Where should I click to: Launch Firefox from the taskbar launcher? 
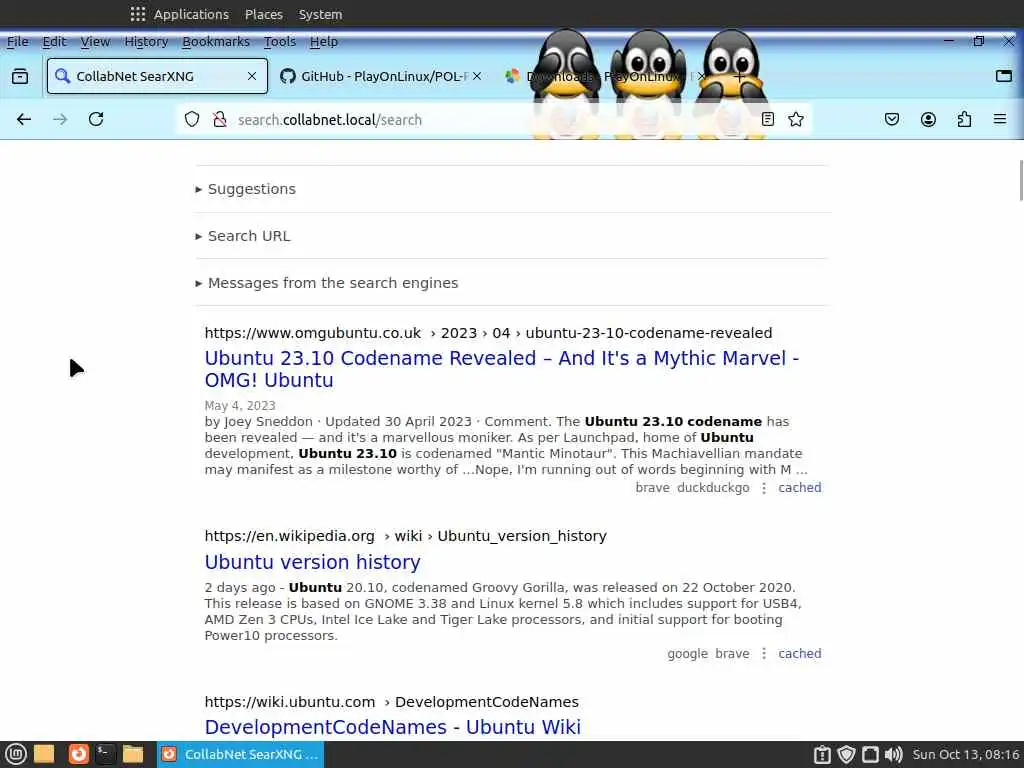[x=78, y=754]
